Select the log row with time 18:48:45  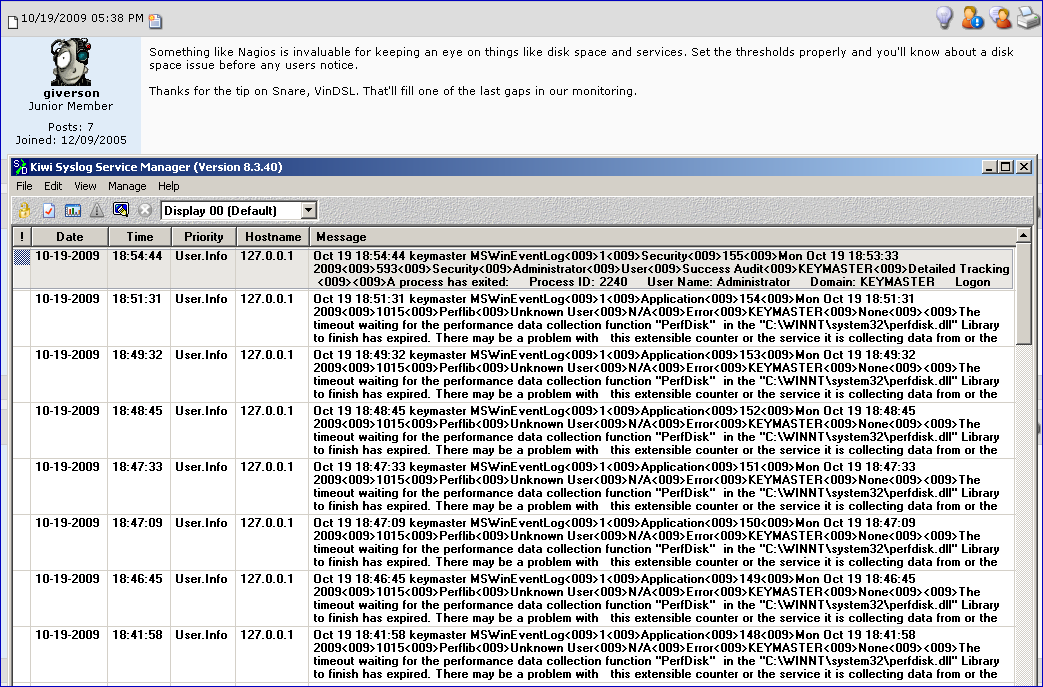pos(514,430)
